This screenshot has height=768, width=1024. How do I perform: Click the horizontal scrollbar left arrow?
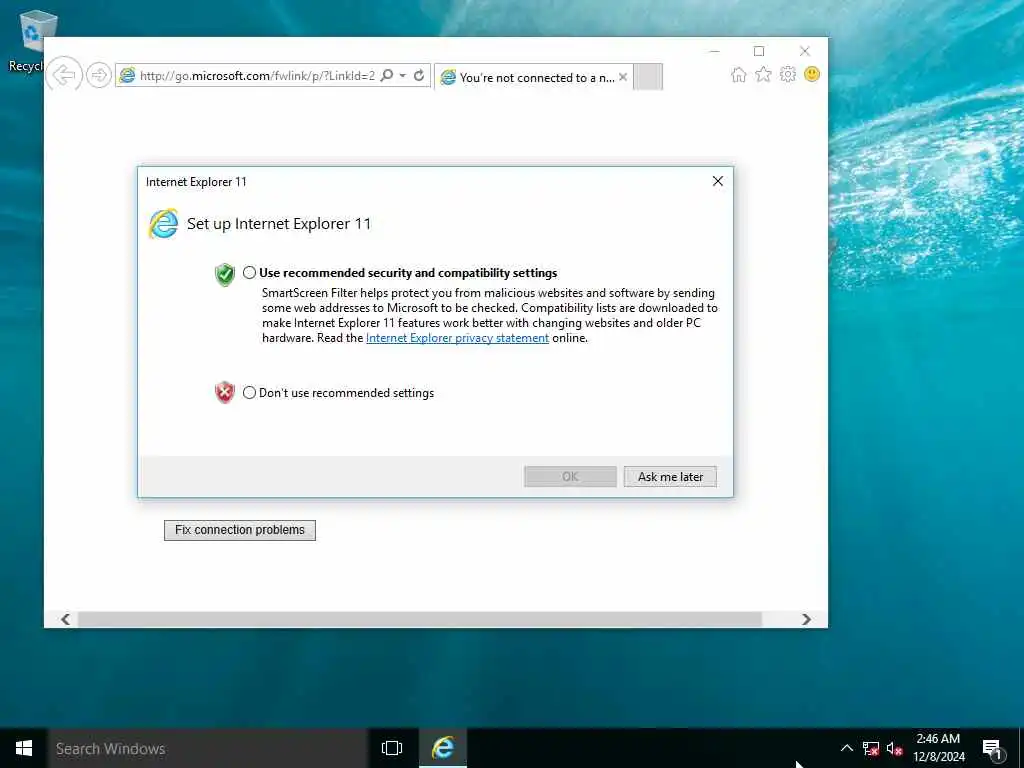pyautogui.click(x=65, y=619)
